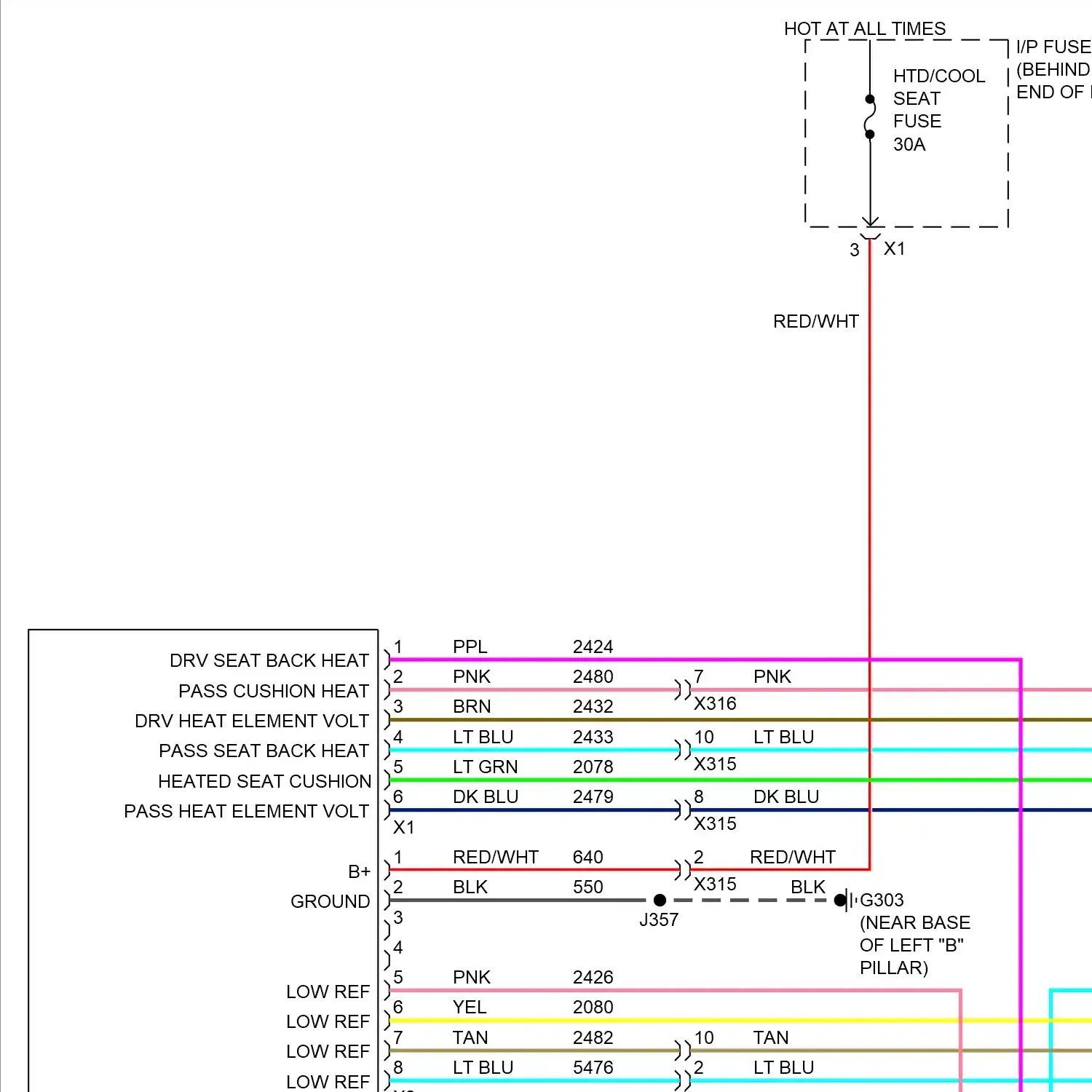Click the GROUND terminal label
This screenshot has height=1092, width=1092.
pyautogui.click(x=331, y=901)
